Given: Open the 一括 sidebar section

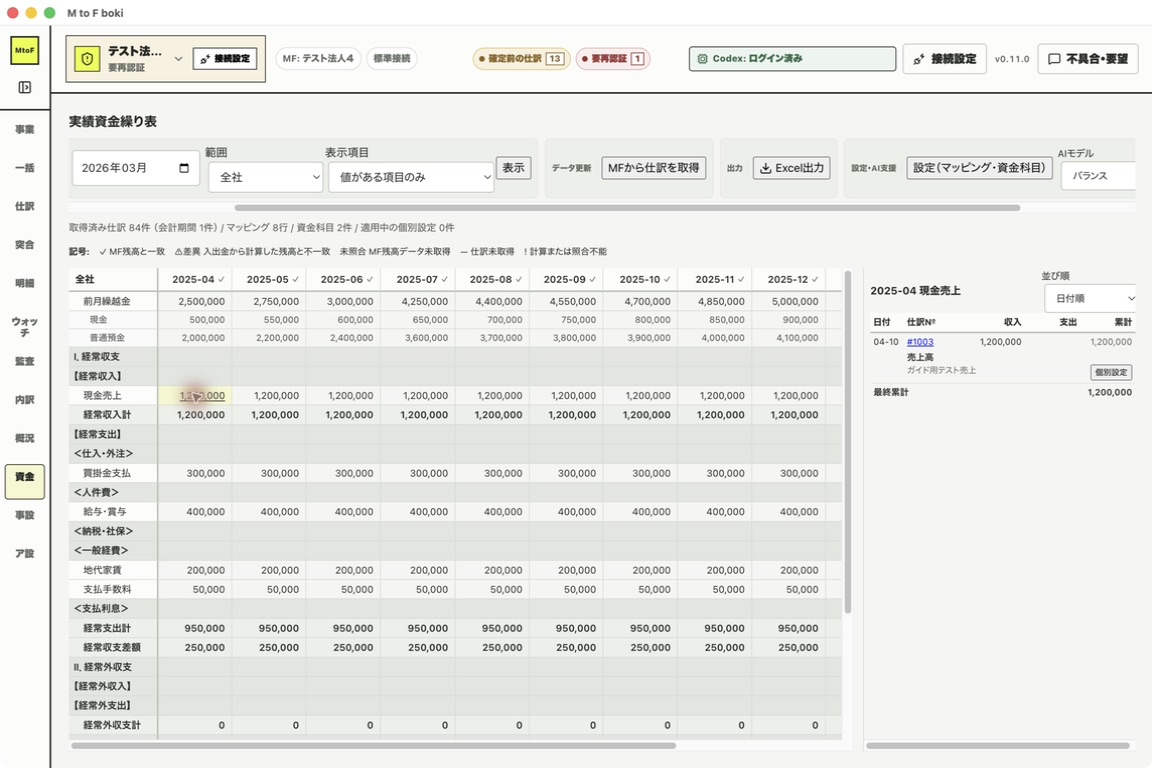Looking at the screenshot, I should pos(24,168).
